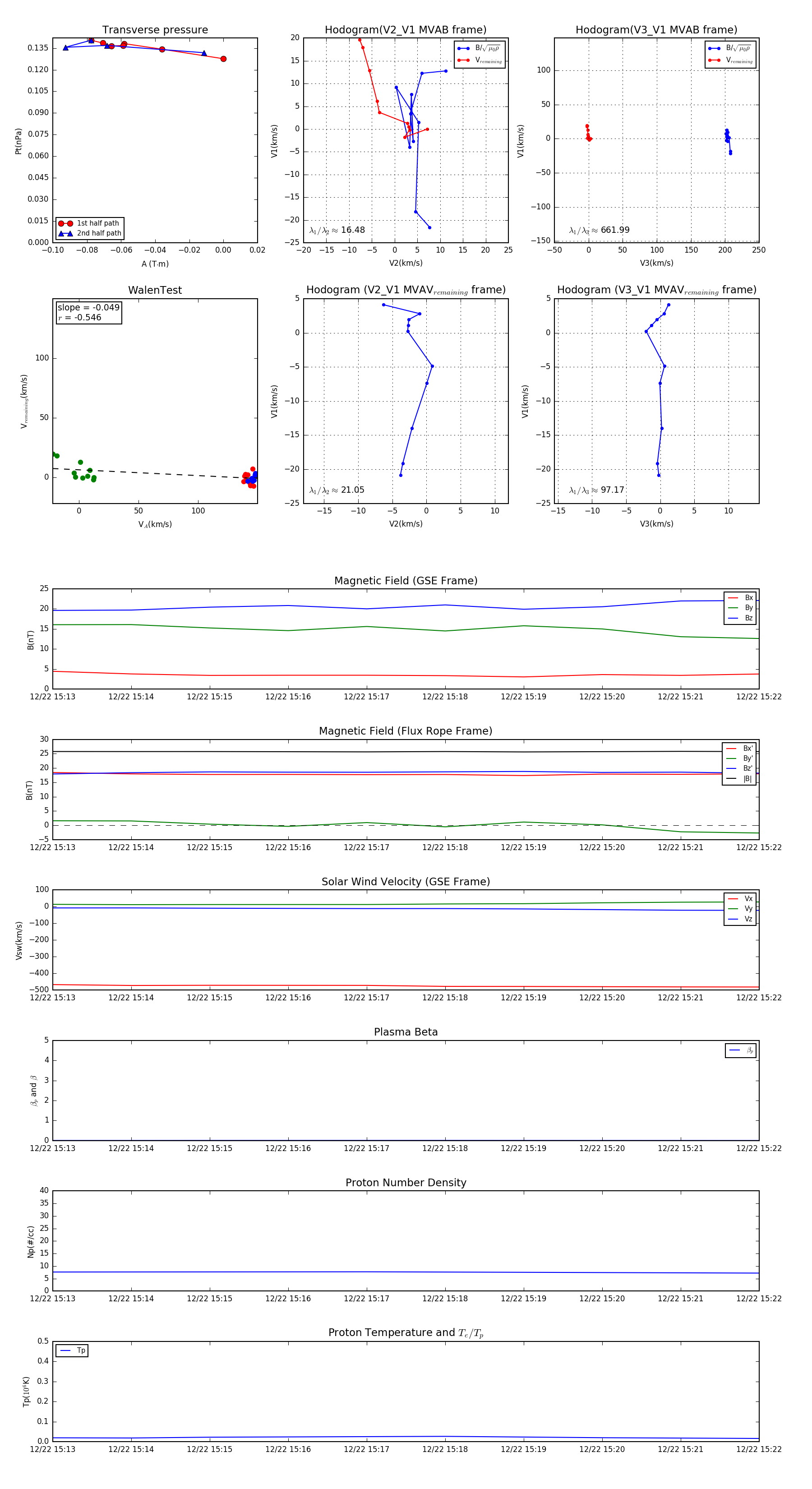Select the "Bx" legend entry in GSE plot
The width and height of the screenshot is (812, 1489).
740,598
